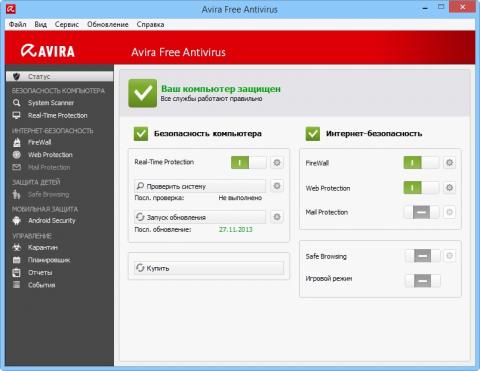480x371 pixels.
Task: Open Web Protection settings gear icon
Action: [449, 188]
